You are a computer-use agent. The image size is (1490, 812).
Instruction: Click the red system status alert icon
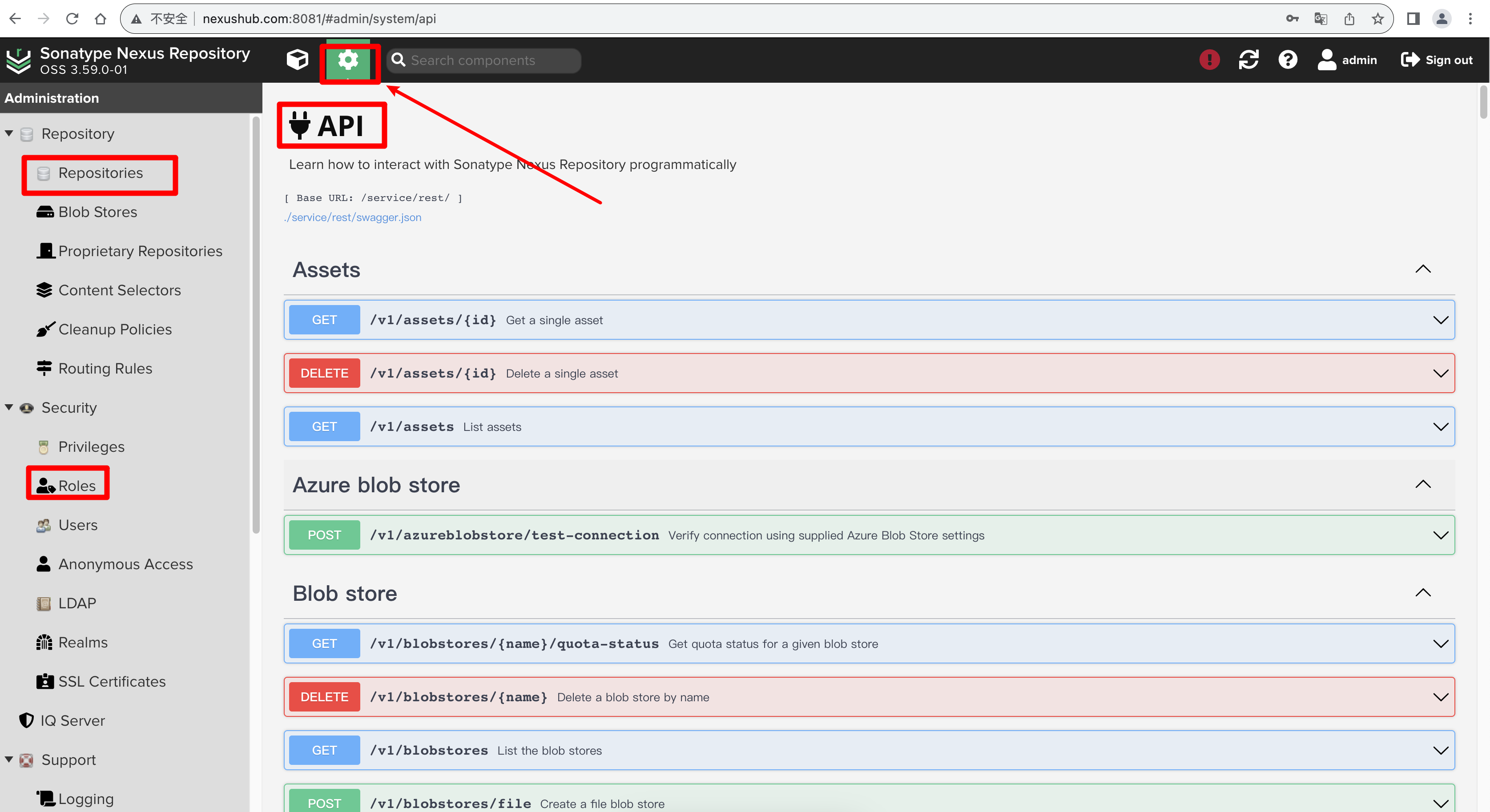1209,60
